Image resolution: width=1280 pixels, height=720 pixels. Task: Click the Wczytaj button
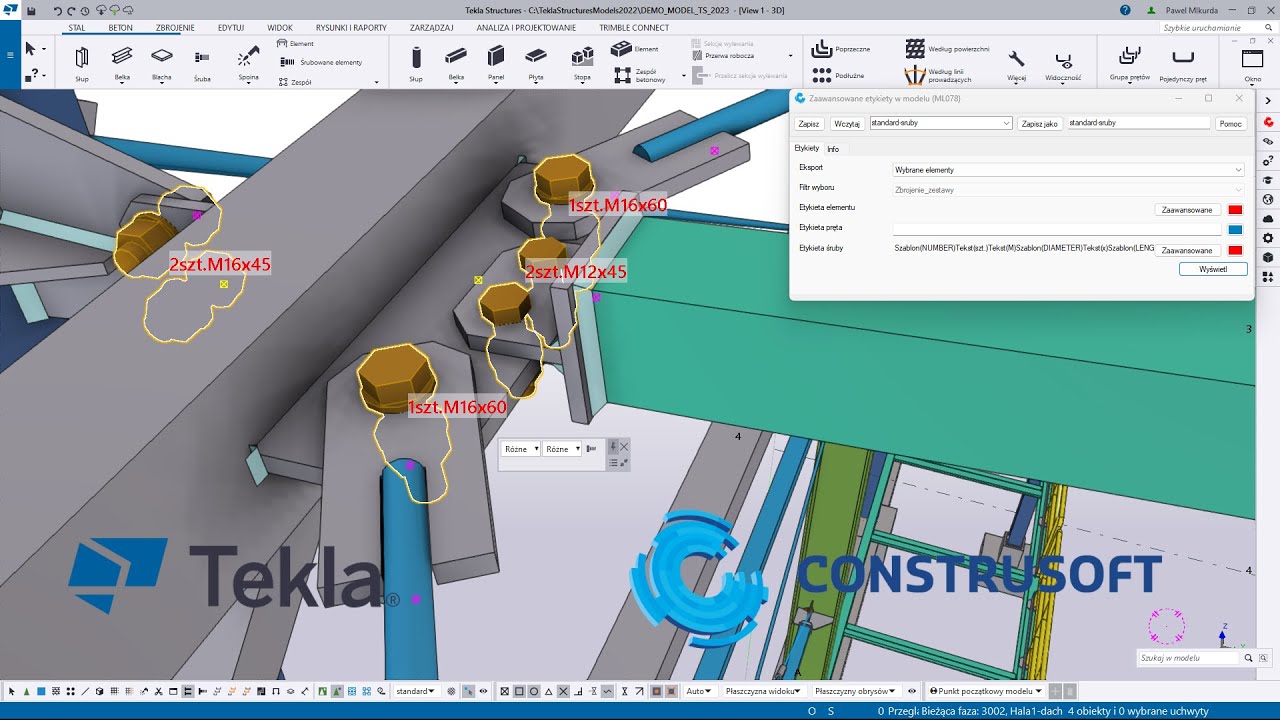tap(847, 124)
